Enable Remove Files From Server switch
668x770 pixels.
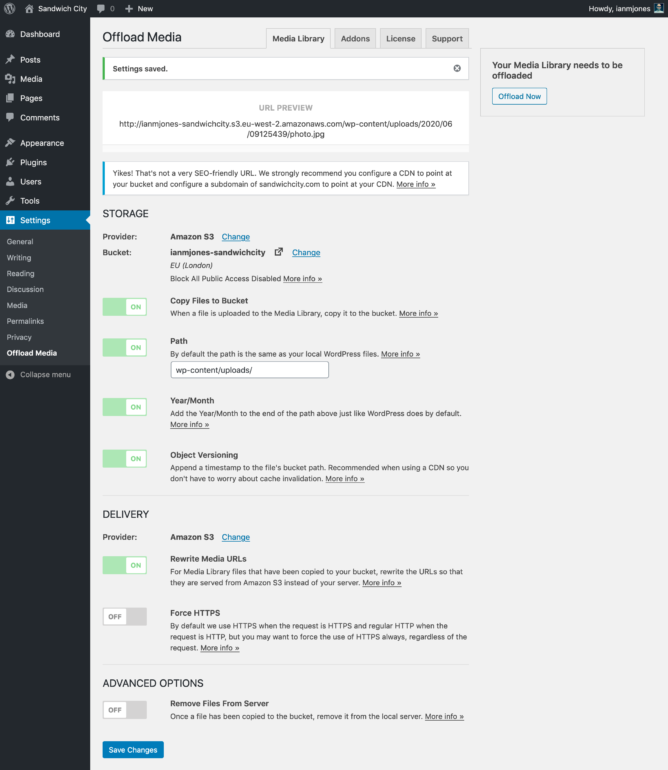coord(125,710)
